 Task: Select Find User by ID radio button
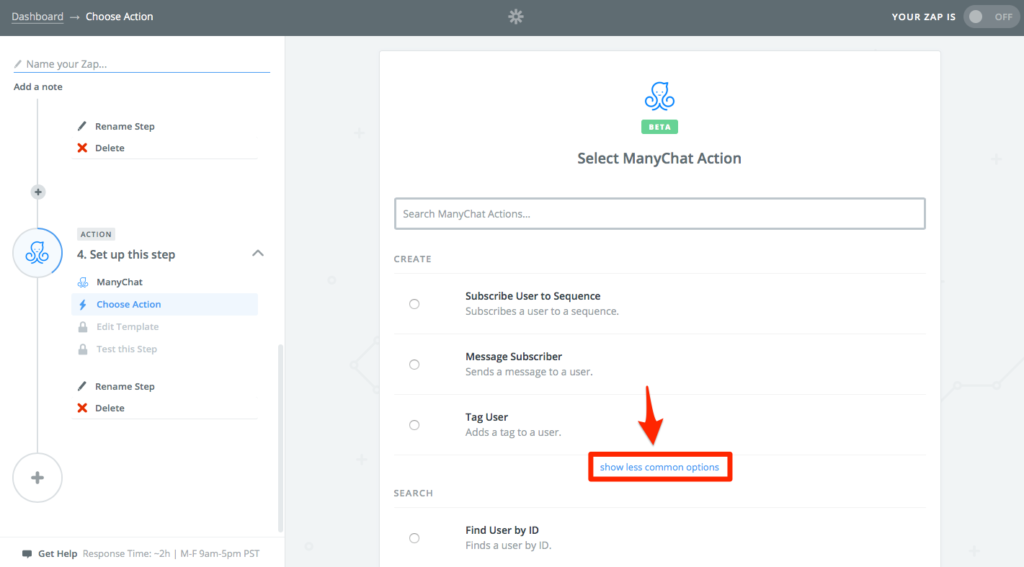[414, 538]
